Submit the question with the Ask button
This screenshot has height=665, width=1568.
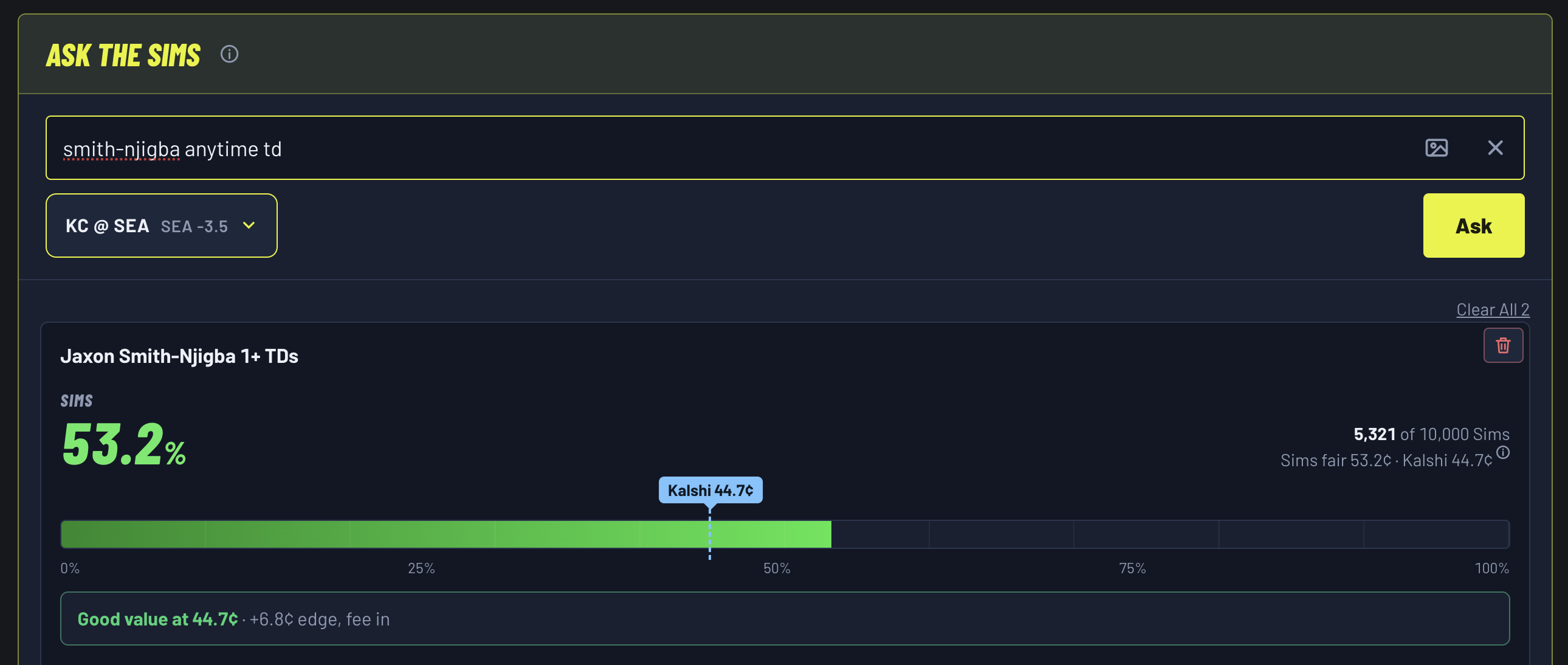tap(1473, 226)
